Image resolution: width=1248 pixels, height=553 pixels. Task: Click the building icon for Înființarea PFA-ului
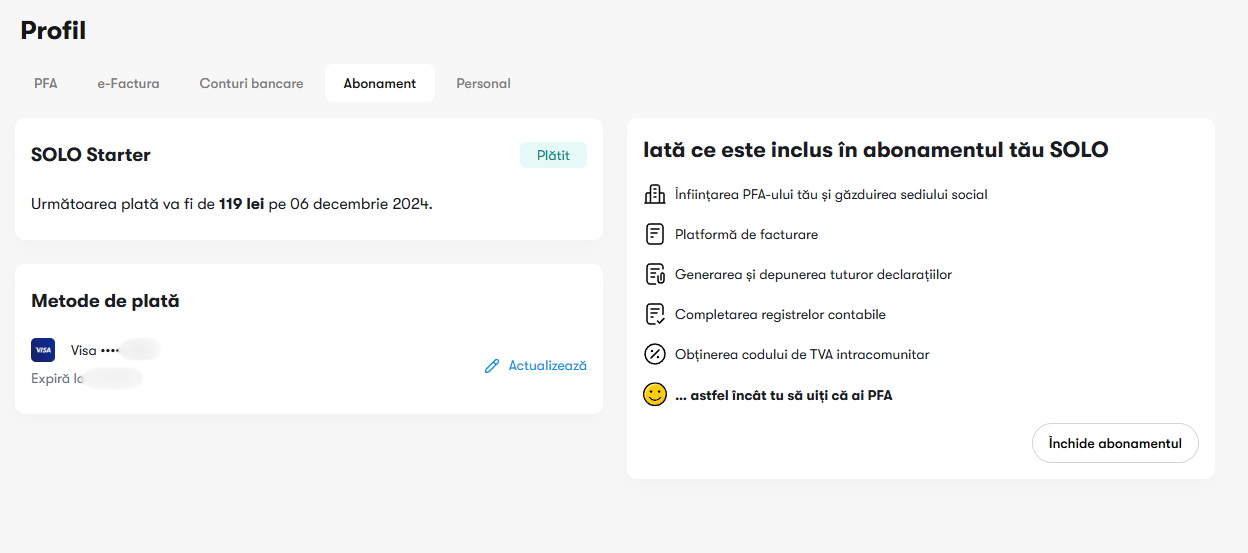point(655,194)
